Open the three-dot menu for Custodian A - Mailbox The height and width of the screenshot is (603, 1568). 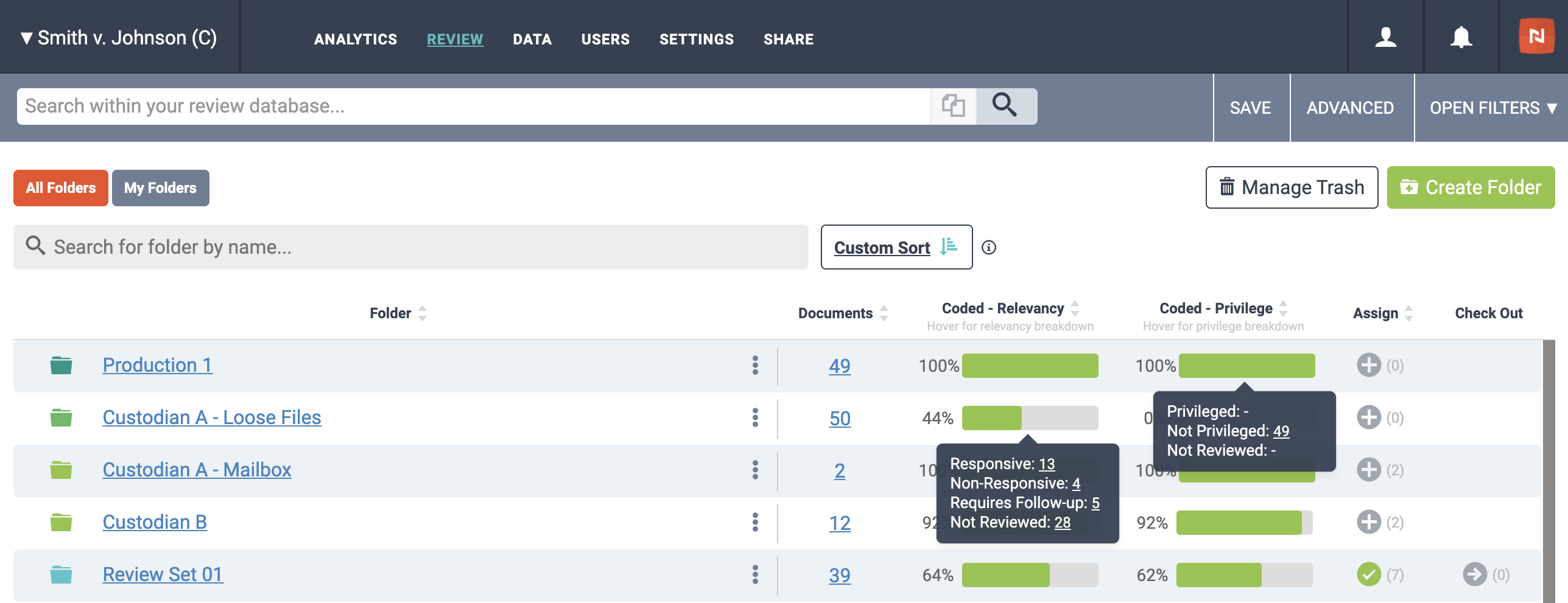pyautogui.click(x=755, y=470)
